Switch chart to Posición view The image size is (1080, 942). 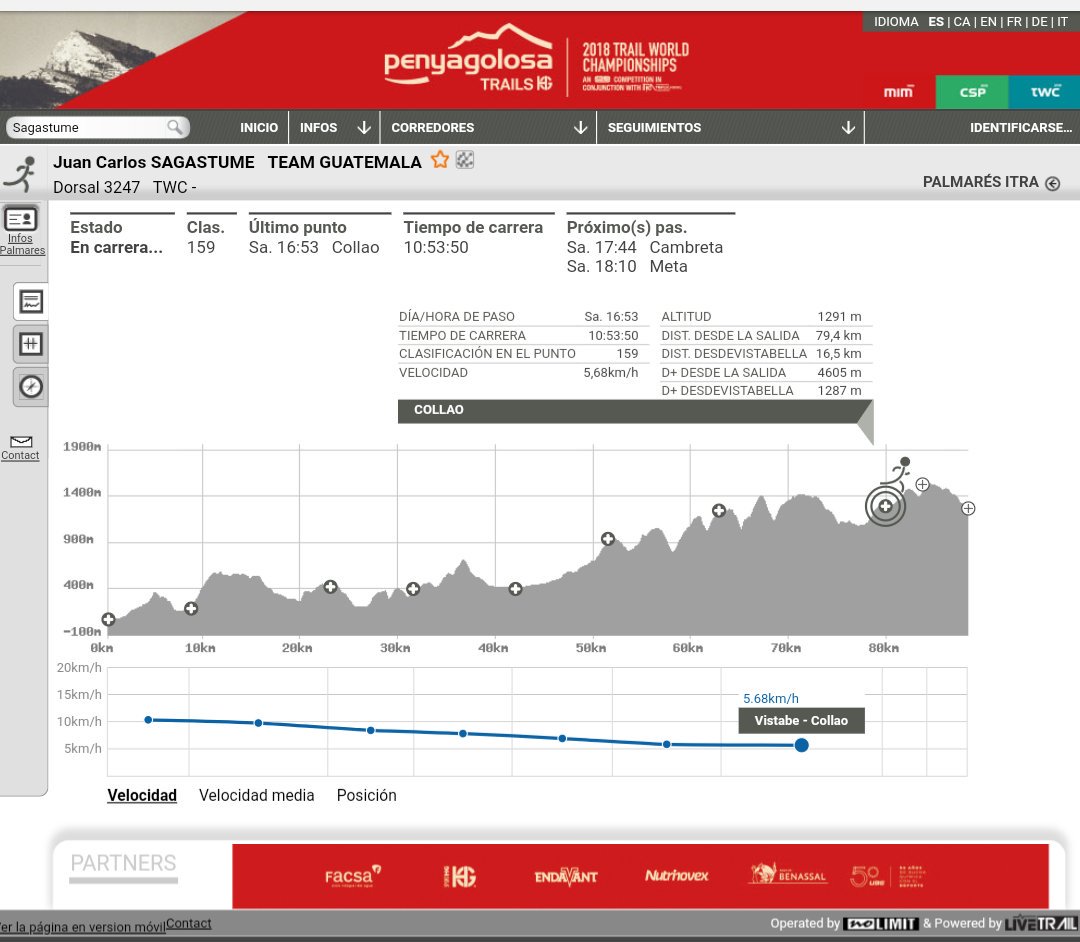coord(366,795)
